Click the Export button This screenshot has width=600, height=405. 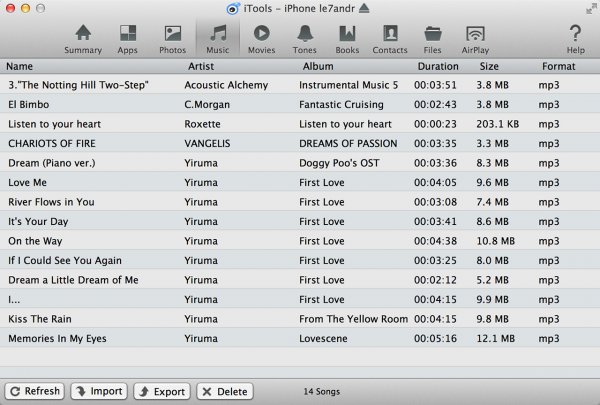(162, 391)
